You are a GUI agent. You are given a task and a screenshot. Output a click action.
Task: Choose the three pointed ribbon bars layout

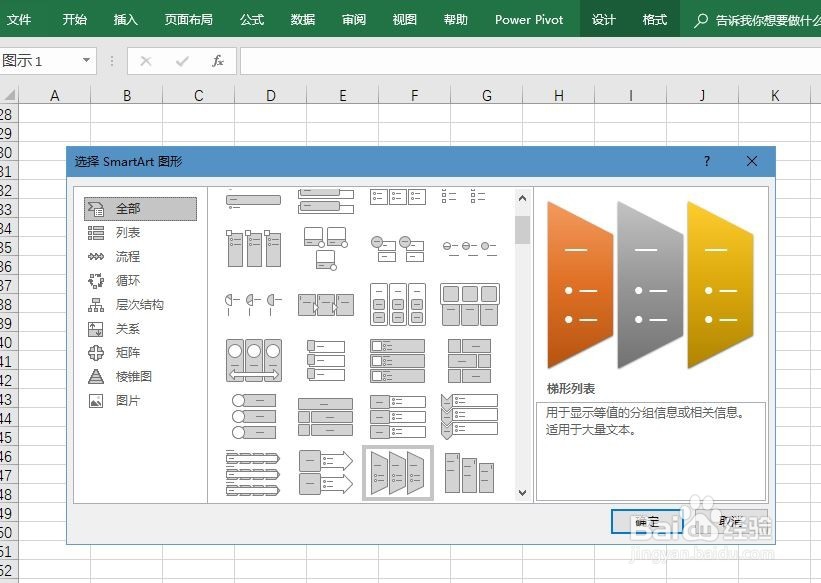[x=253, y=473]
